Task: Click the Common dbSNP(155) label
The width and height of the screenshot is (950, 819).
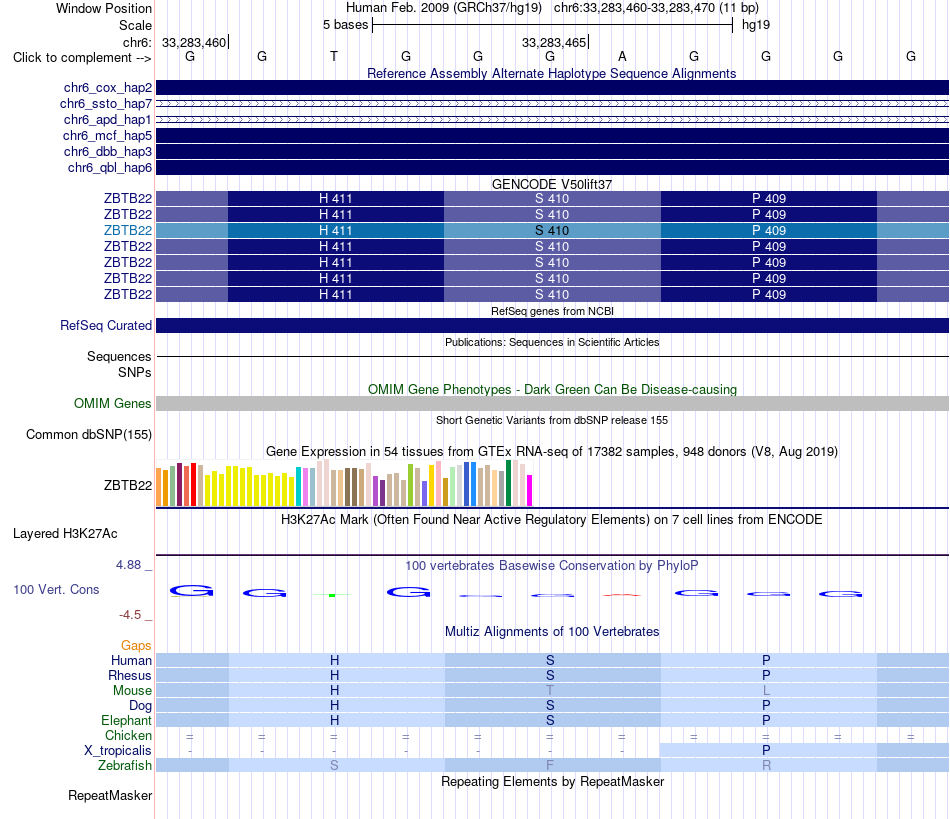Action: click(89, 434)
